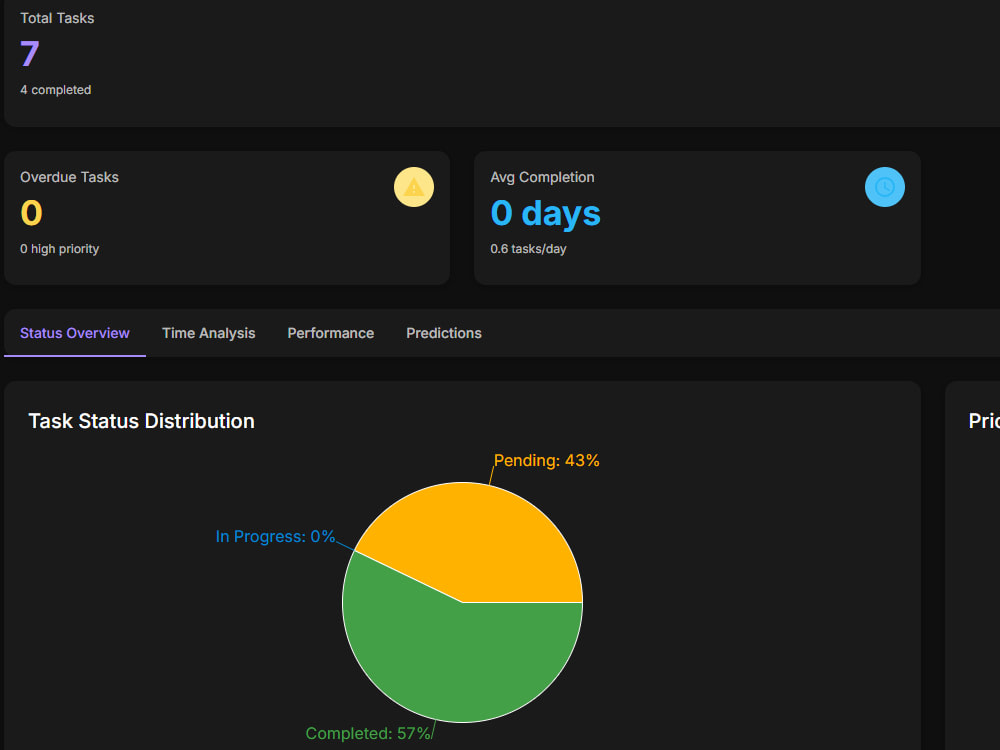This screenshot has width=1000, height=750.
Task: Open the Predictions tab
Action: click(x=444, y=333)
